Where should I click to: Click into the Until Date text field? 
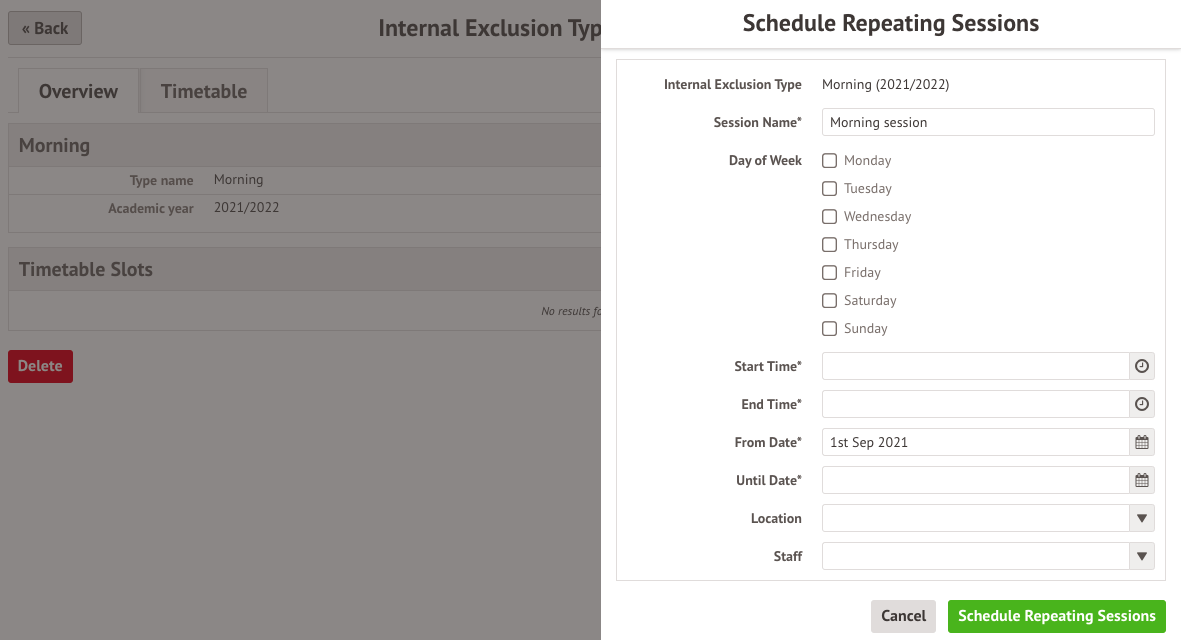(x=976, y=480)
